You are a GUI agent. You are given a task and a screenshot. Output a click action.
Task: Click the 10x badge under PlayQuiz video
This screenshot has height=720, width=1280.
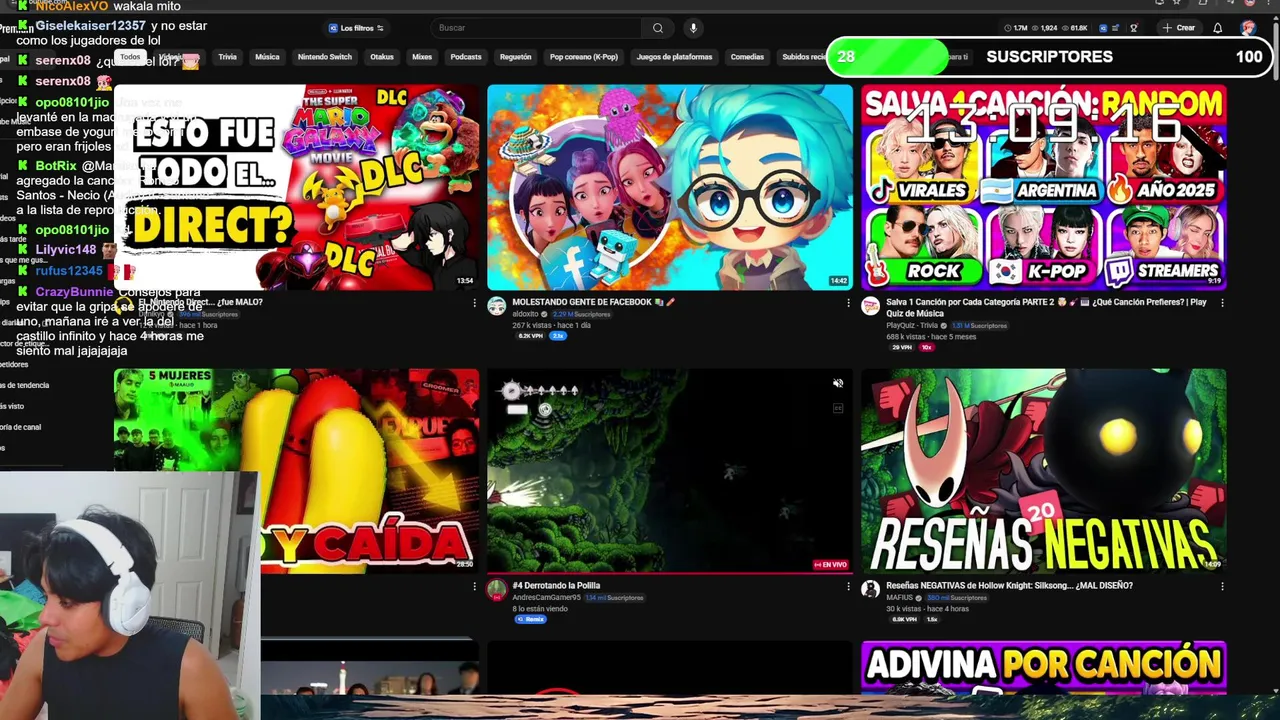[927, 347]
